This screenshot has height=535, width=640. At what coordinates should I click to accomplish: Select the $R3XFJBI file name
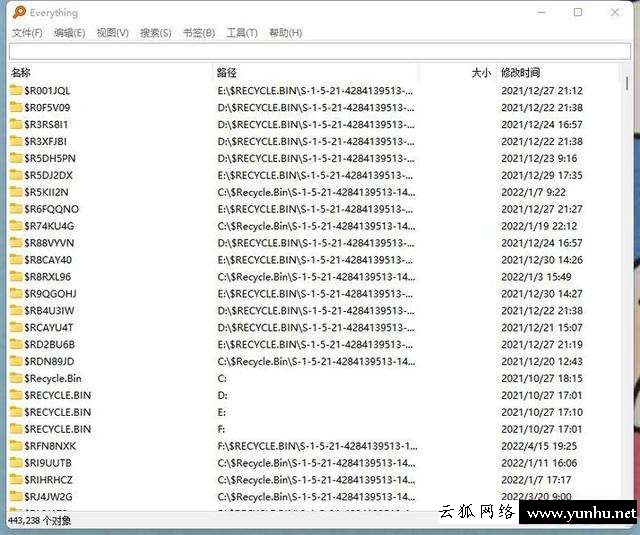(45, 142)
